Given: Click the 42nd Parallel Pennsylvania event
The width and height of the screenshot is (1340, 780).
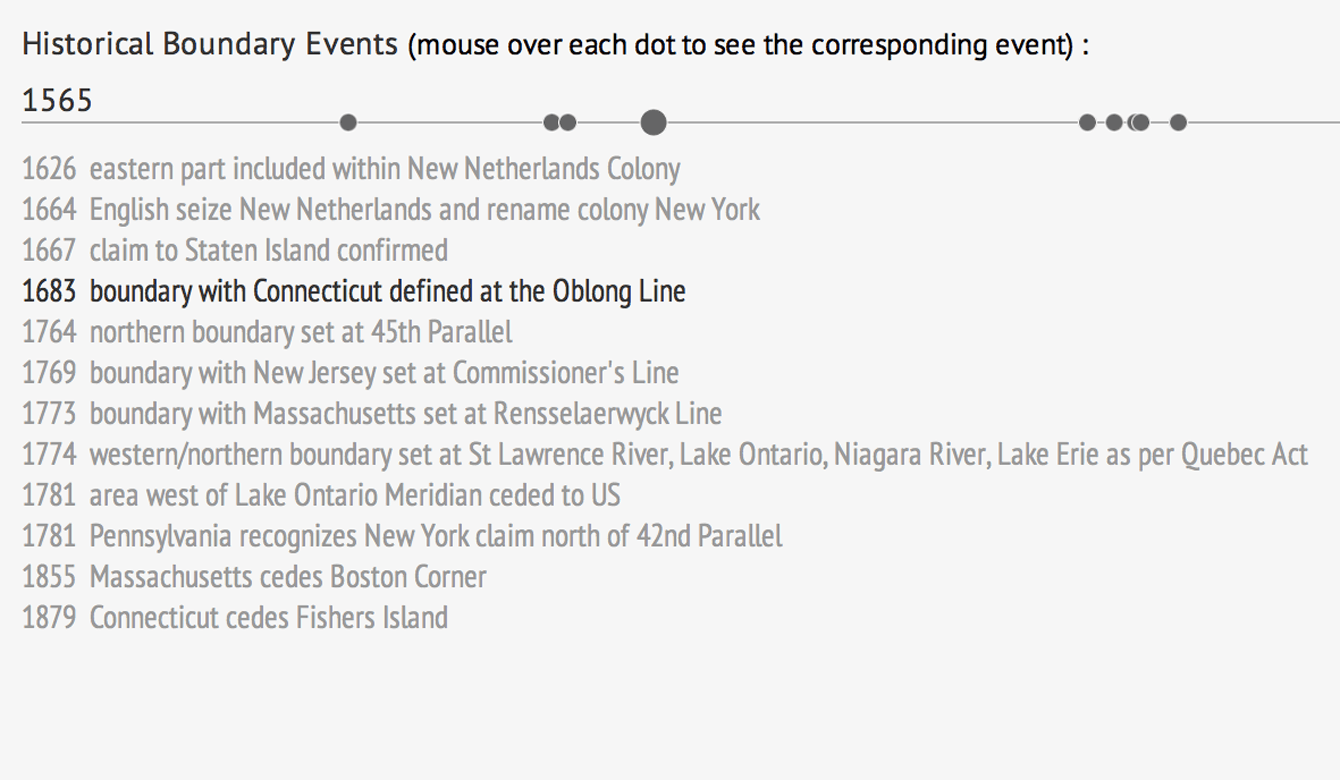Looking at the screenshot, I should (x=402, y=536).
